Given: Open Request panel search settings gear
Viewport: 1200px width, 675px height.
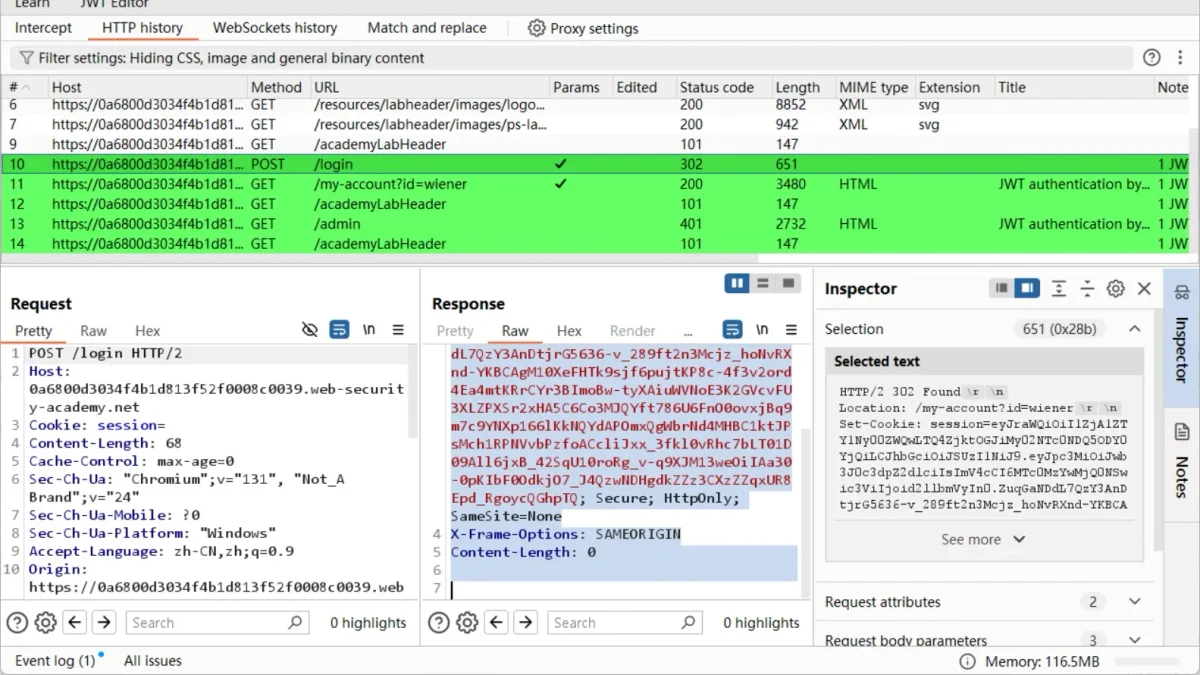Looking at the screenshot, I should pos(45,623).
